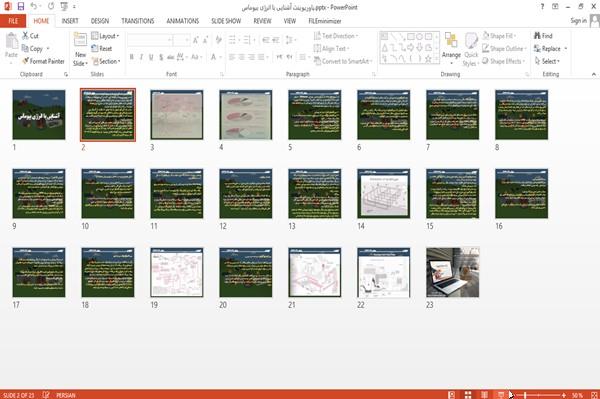Open FILEminimizer tab
600x399 pixels.
coord(324,21)
